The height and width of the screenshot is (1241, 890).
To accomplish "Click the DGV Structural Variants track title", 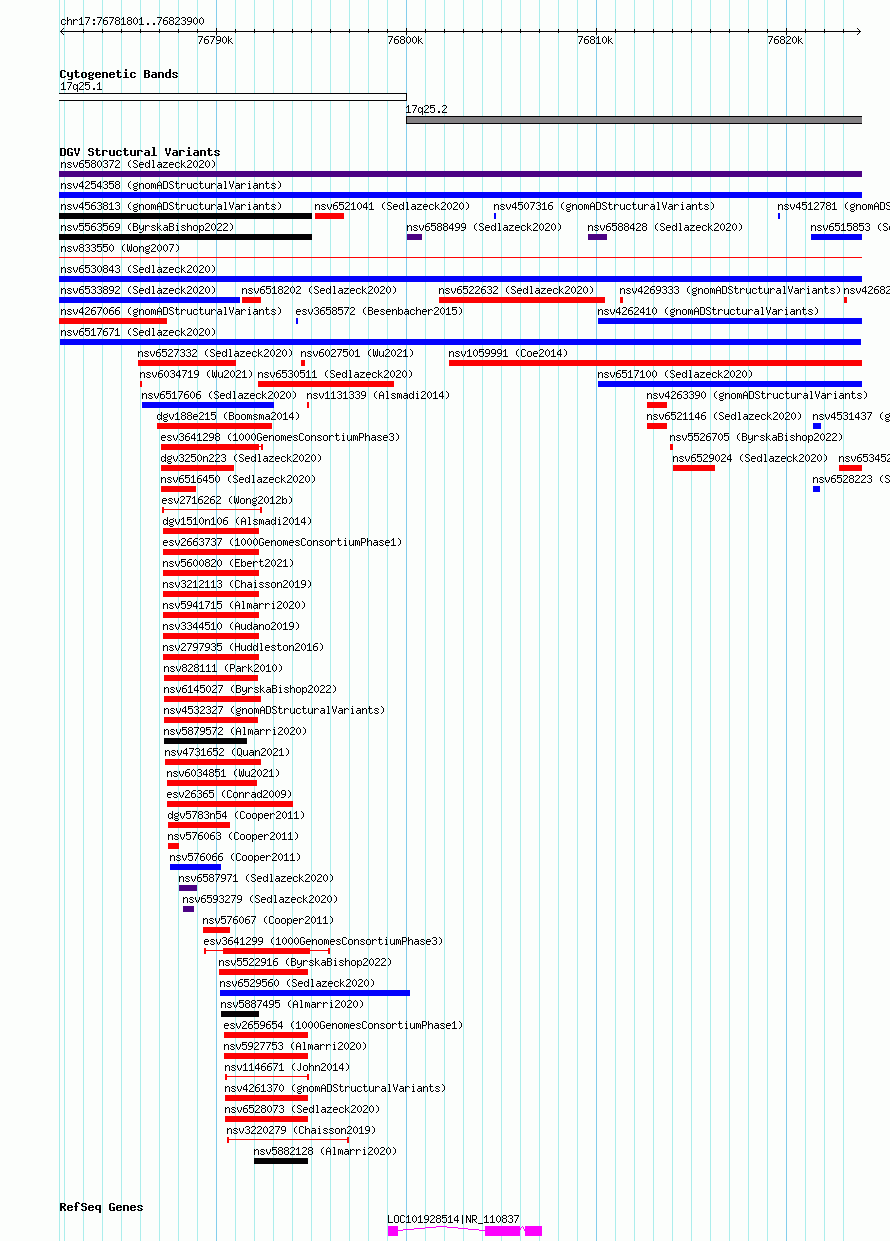I will [x=140, y=152].
